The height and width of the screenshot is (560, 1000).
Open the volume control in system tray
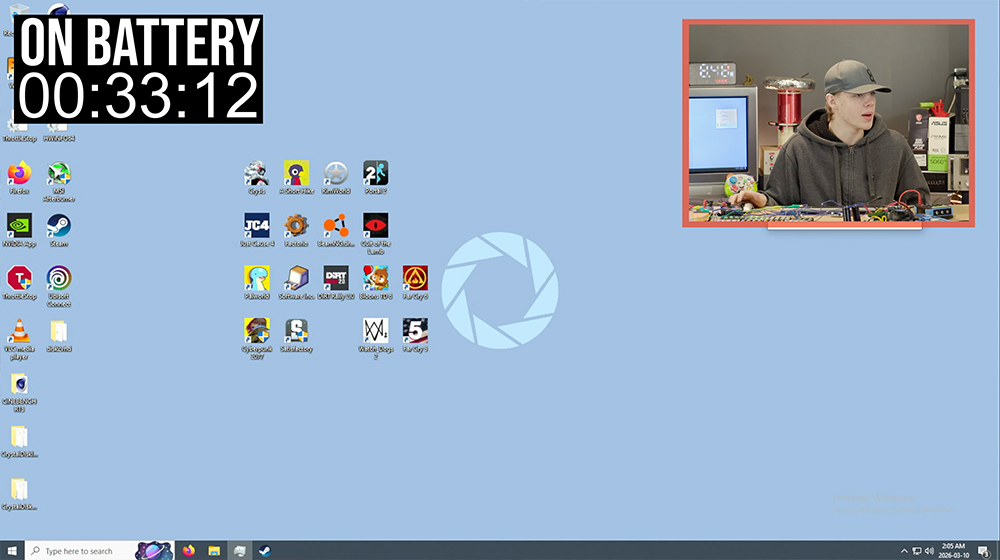point(929,550)
